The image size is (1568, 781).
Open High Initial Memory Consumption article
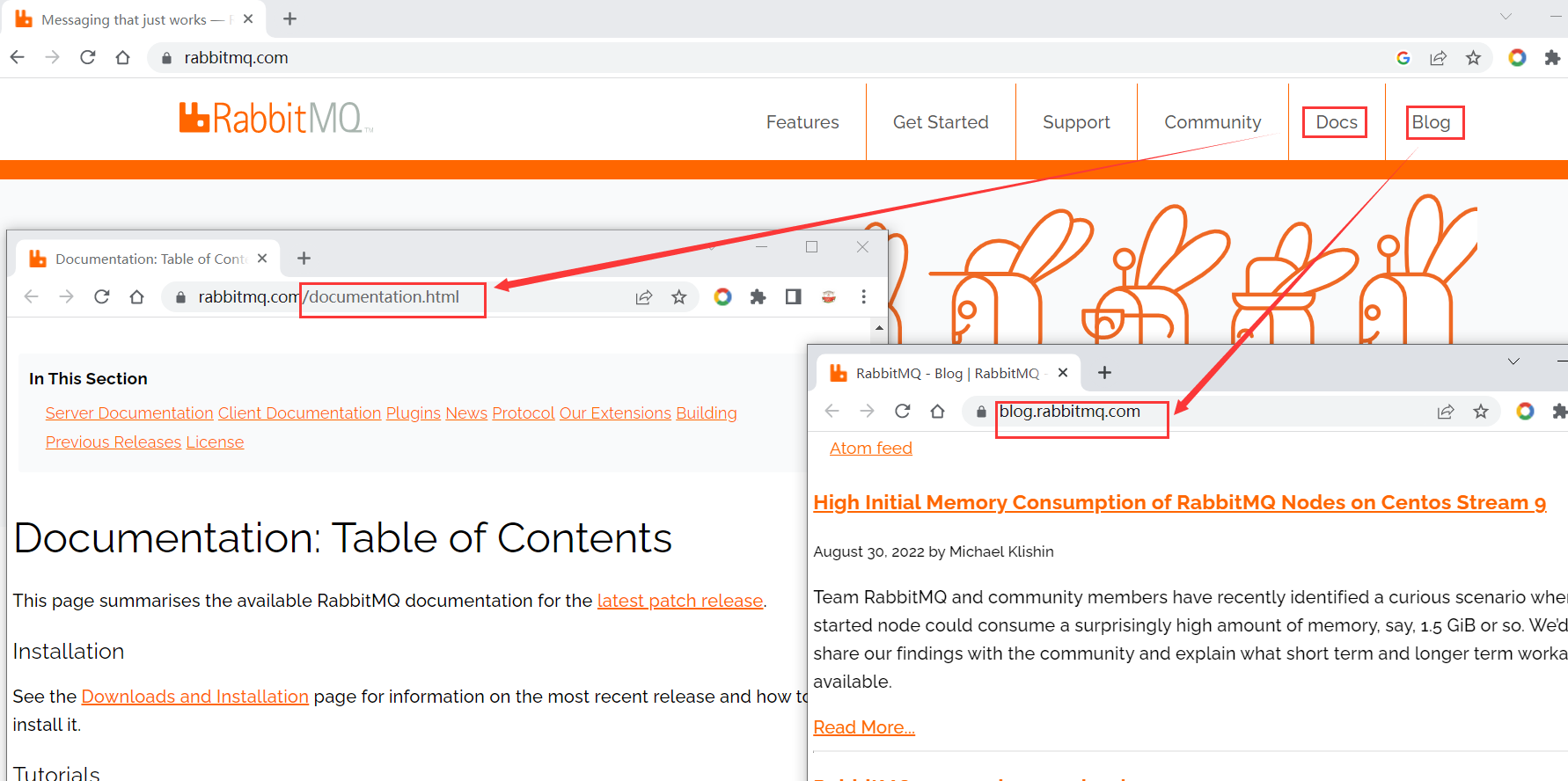click(1180, 502)
